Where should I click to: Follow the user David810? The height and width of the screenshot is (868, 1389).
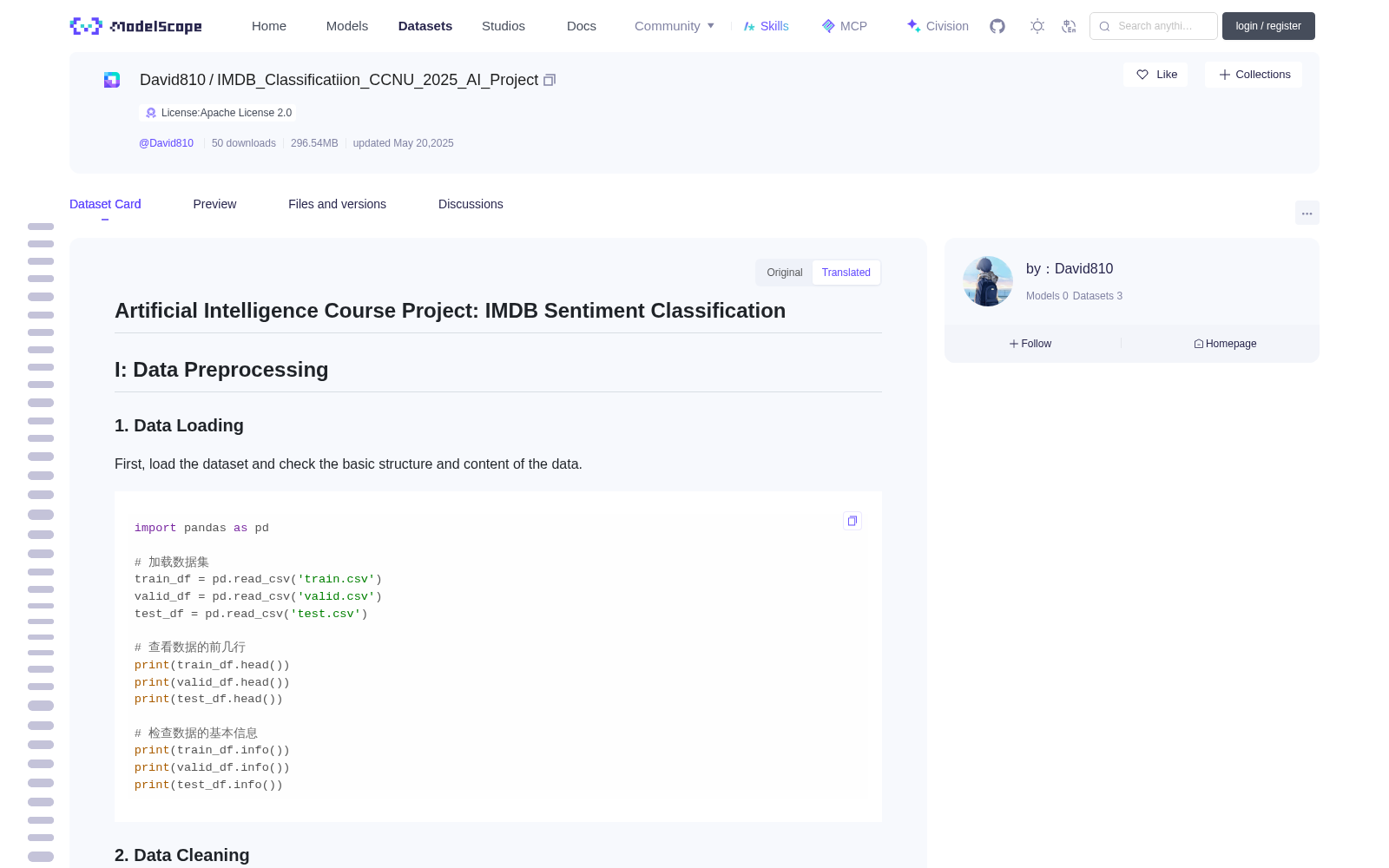1030,344
